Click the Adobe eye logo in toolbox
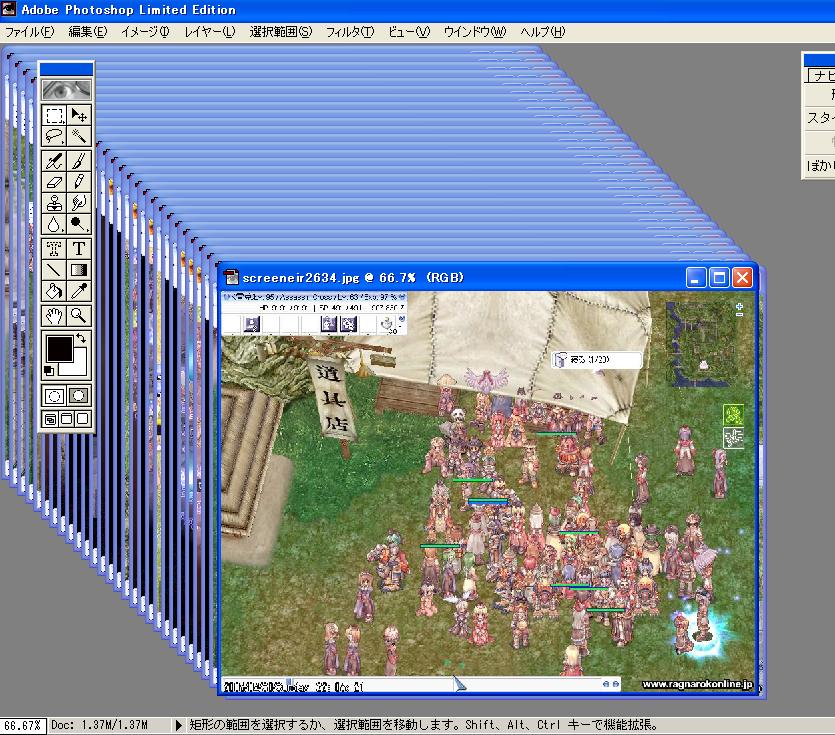The image size is (835, 735). coord(67,89)
